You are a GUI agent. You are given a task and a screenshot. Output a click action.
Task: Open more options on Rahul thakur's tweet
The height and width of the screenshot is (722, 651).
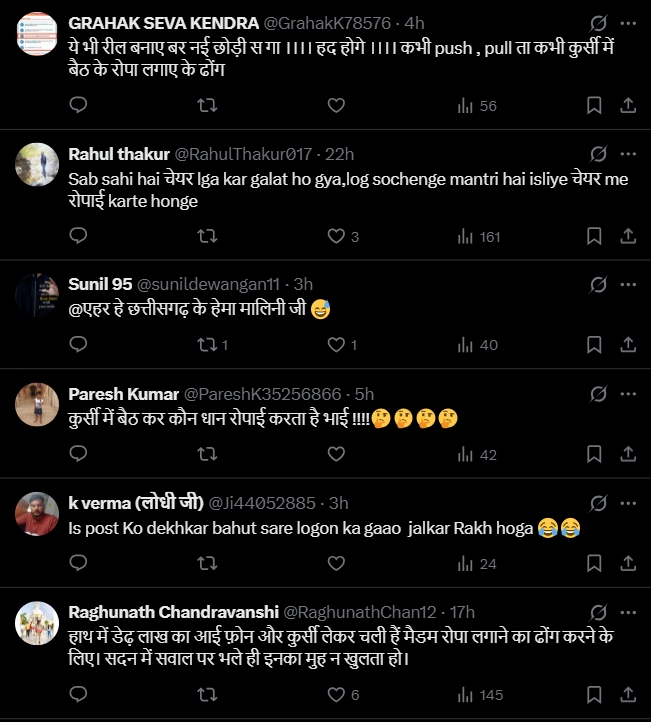pos(628,153)
